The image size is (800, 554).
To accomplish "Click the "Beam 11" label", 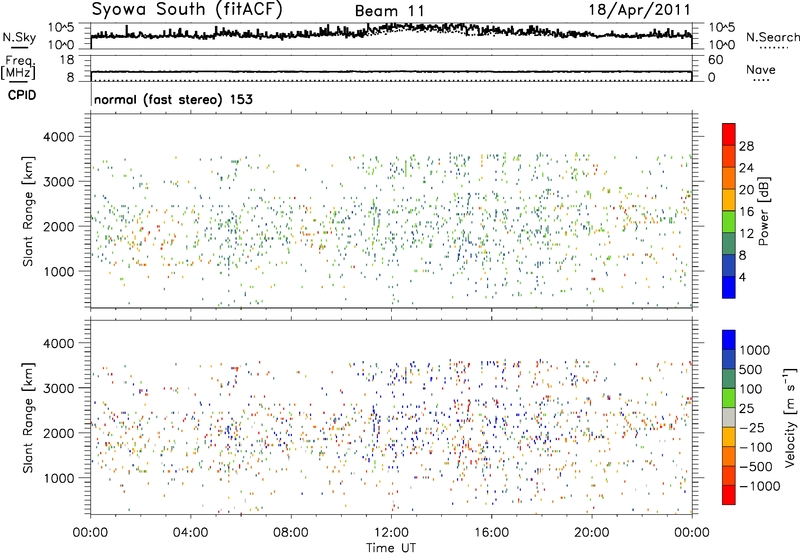I will coord(389,11).
